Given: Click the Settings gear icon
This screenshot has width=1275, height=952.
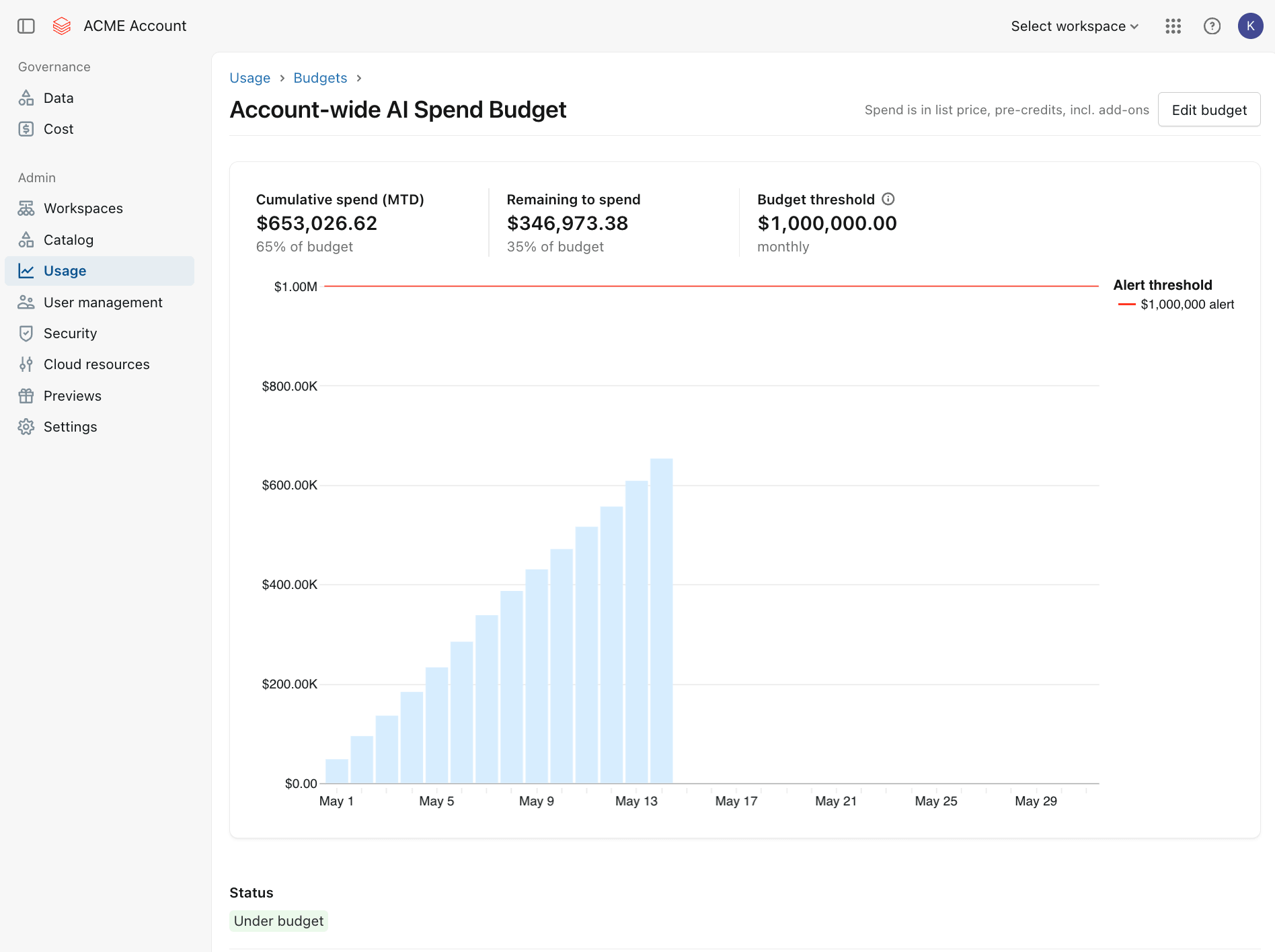Looking at the screenshot, I should tap(26, 427).
